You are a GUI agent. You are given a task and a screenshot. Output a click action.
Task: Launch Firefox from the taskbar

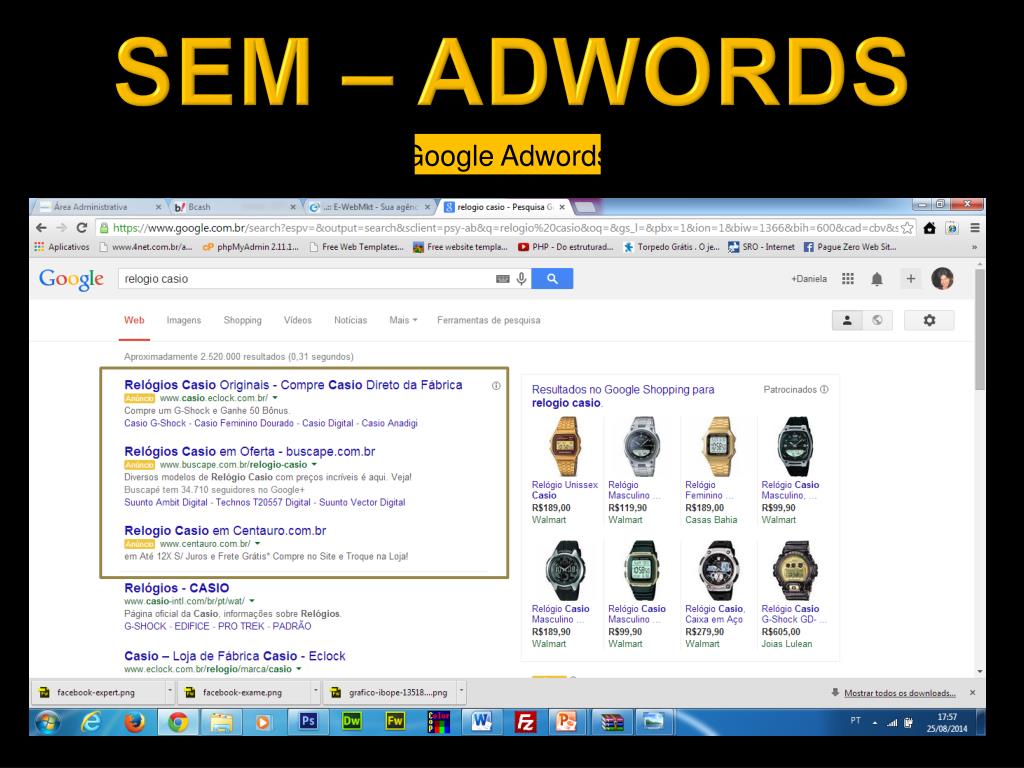click(x=135, y=722)
